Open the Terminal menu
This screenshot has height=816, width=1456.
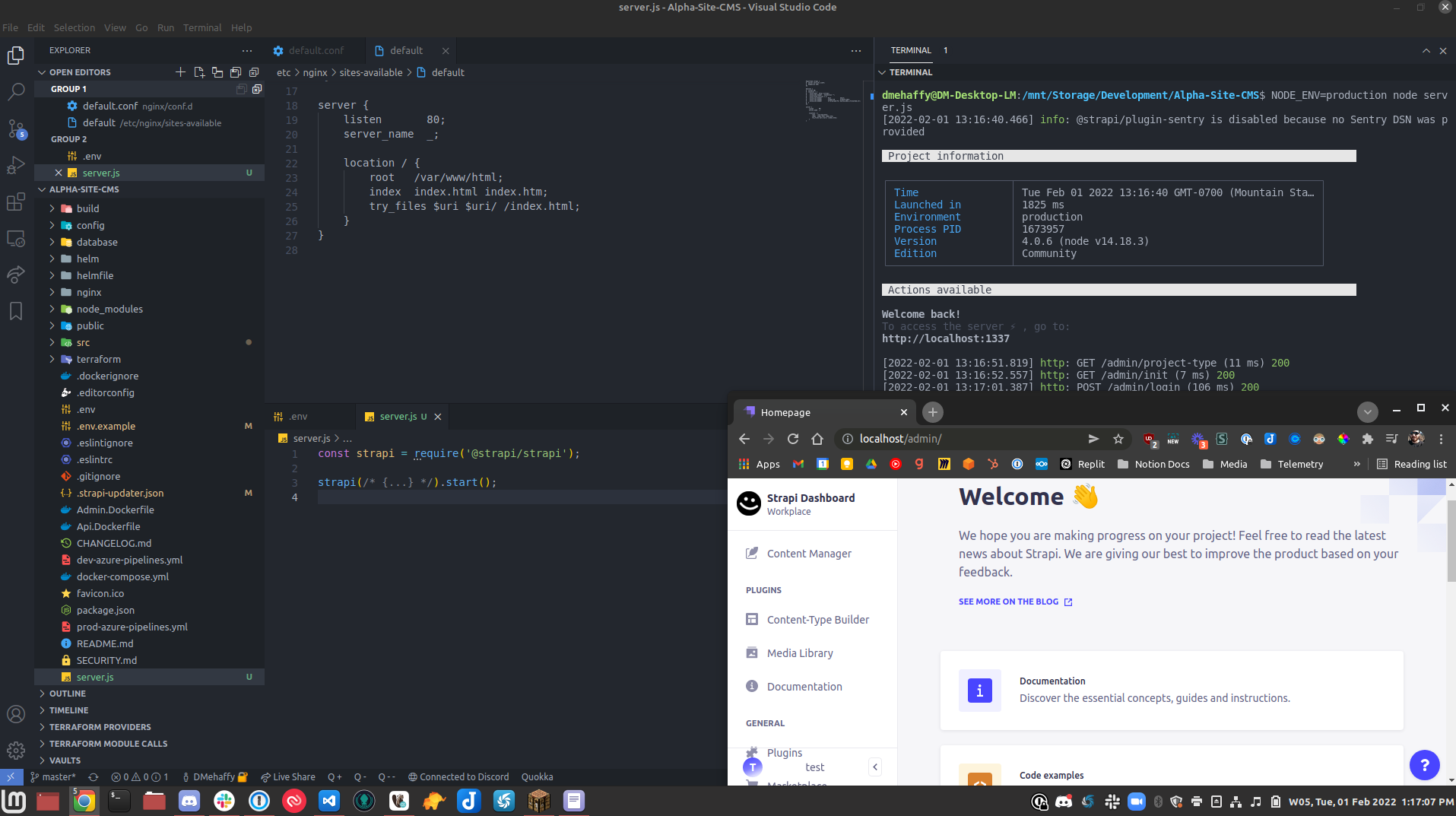pyautogui.click(x=201, y=27)
